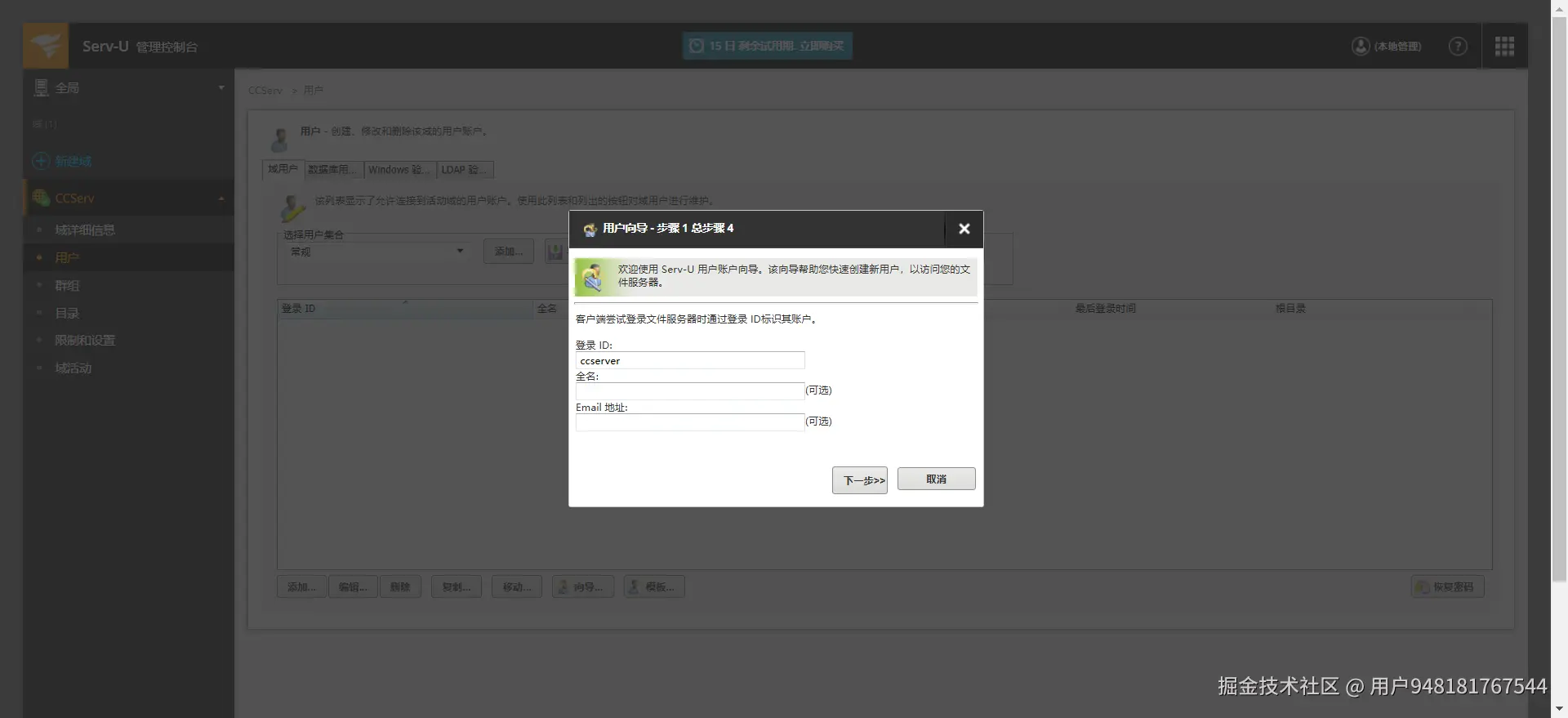Click the 向导... button
This screenshot has height=718, width=1568.
[x=583, y=587]
